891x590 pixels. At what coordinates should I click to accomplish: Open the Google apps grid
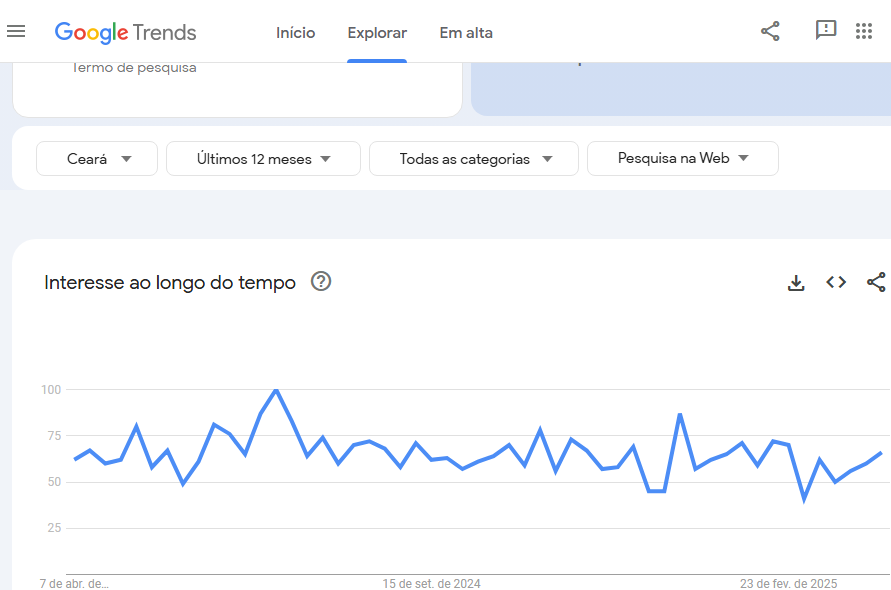(864, 31)
